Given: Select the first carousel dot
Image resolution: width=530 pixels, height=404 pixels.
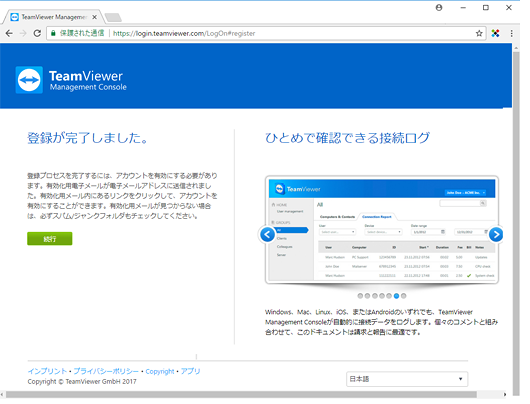Looking at the screenshot, I should [360, 296].
